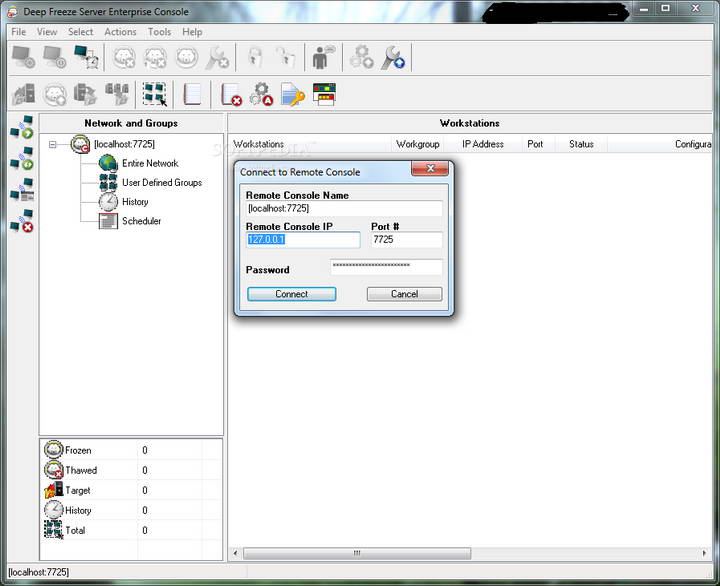
Task: Click the Thawed count row
Action: pos(132,470)
